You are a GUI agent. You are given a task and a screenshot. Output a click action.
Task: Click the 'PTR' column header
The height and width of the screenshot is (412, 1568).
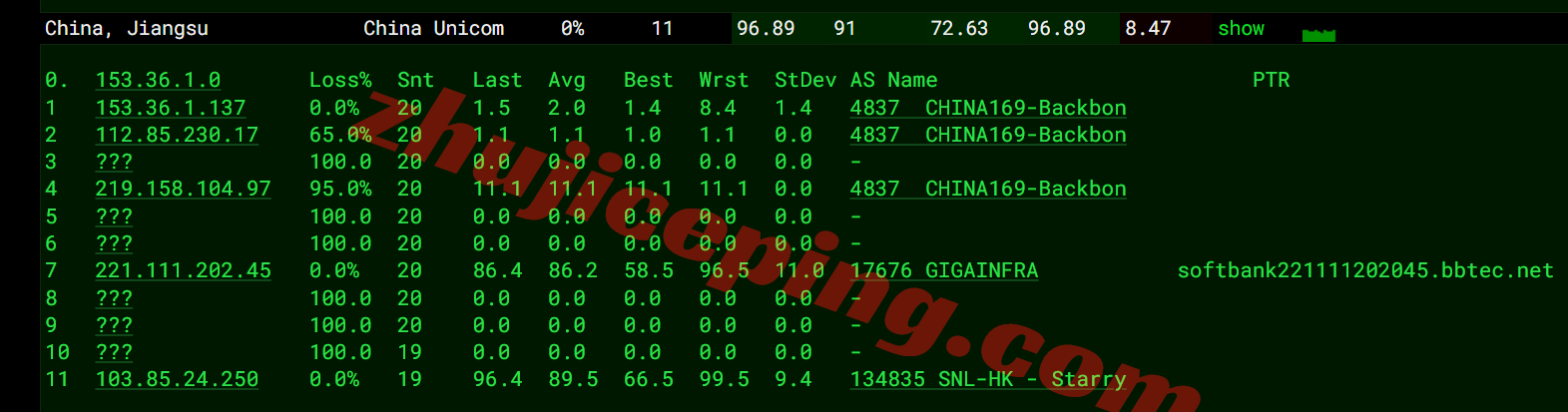1271,80
